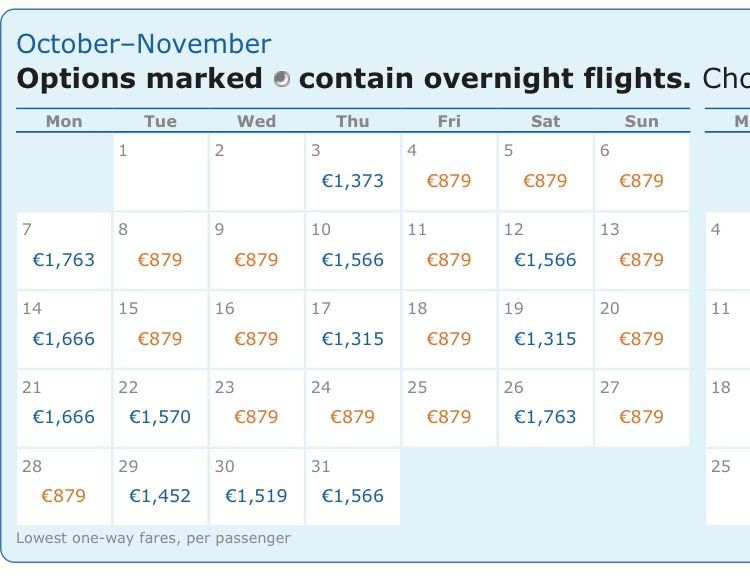Pick Saturday October 19 fare €1,315

545,339
